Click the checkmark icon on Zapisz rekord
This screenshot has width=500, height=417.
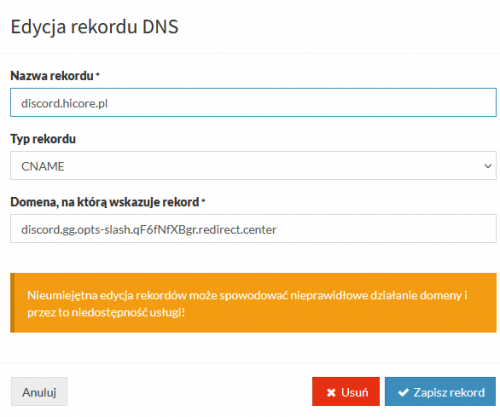[x=403, y=393]
